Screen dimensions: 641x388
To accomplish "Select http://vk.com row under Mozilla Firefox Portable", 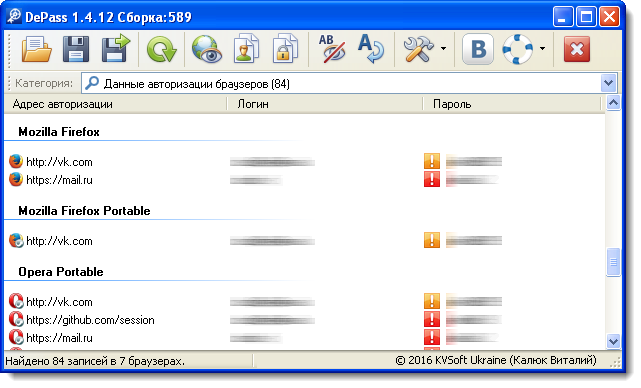I will coord(305,241).
